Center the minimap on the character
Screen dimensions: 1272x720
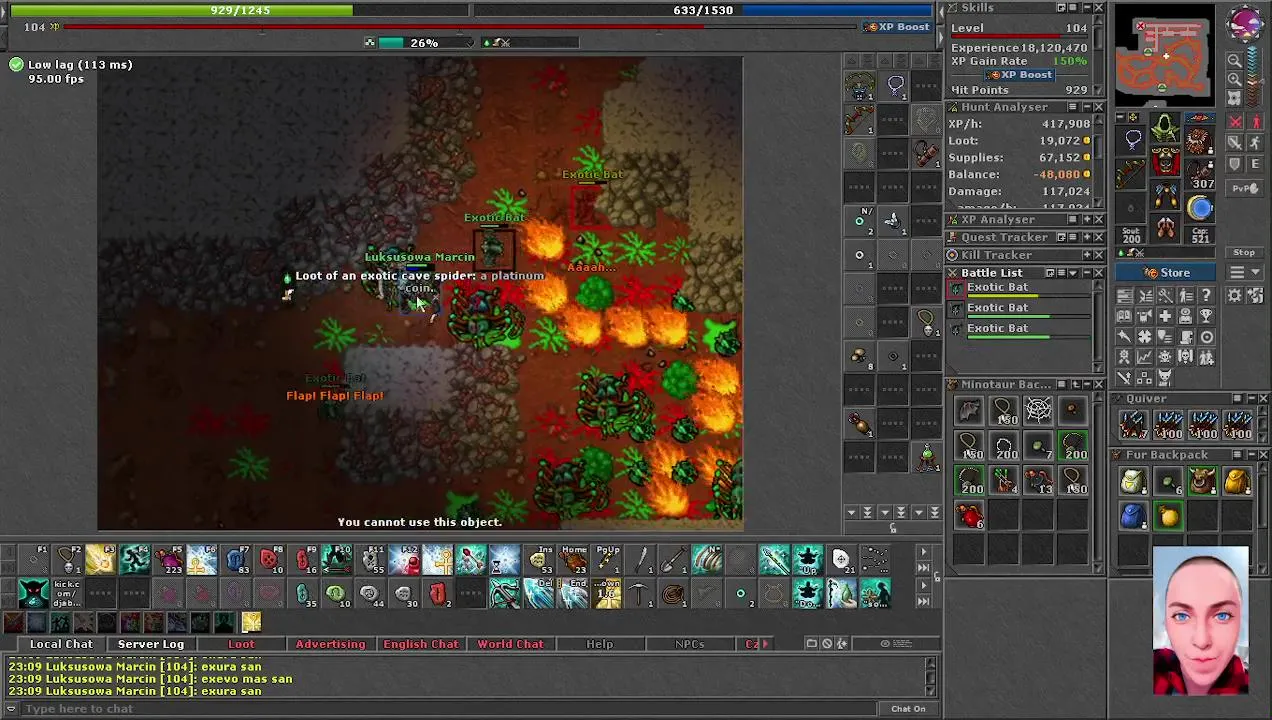1234,99
